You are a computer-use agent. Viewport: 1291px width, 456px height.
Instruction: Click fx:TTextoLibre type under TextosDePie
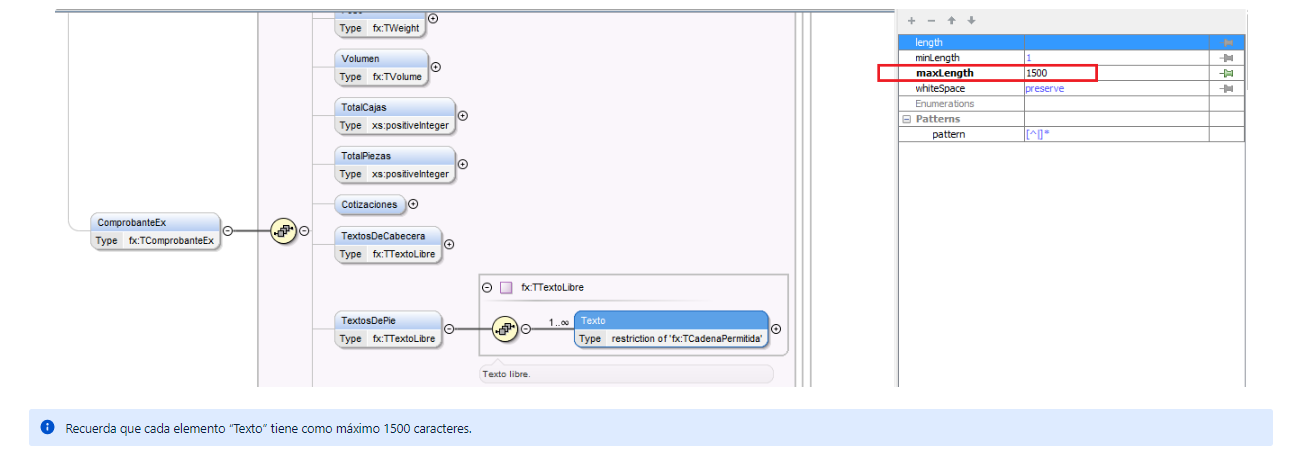[404, 338]
